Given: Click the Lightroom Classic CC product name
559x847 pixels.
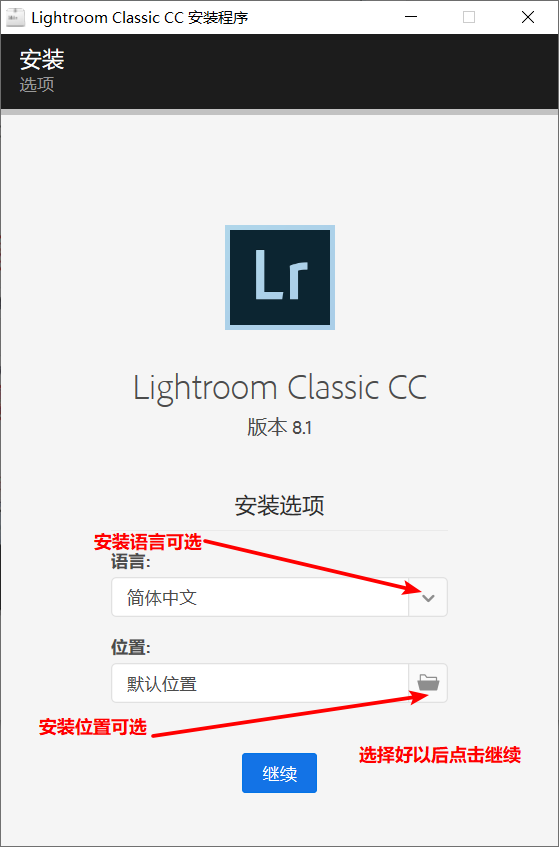Looking at the screenshot, I should click(x=280, y=387).
